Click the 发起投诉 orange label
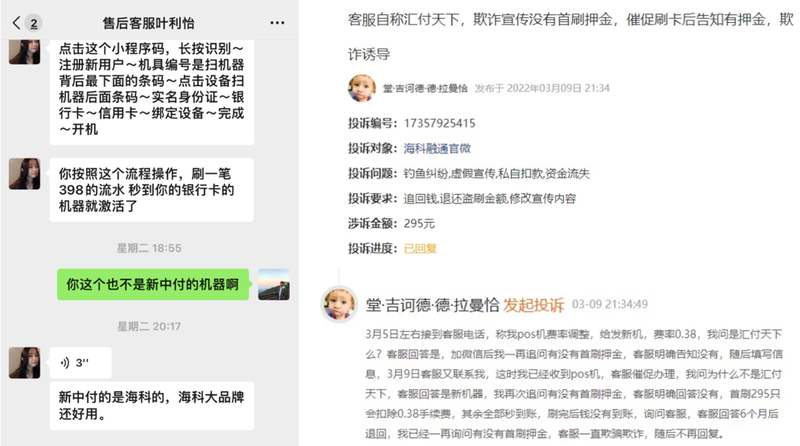The width and height of the screenshot is (800, 446). click(x=534, y=305)
